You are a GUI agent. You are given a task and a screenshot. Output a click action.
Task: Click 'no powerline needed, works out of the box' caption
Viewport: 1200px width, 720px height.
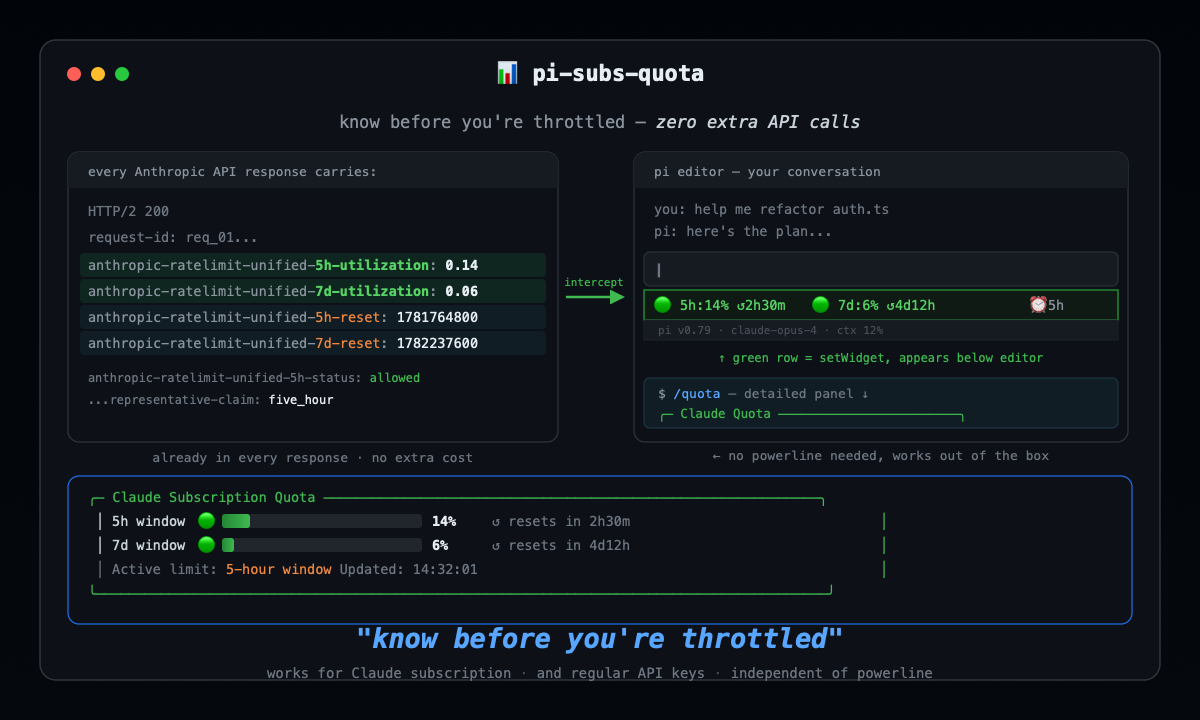point(881,456)
